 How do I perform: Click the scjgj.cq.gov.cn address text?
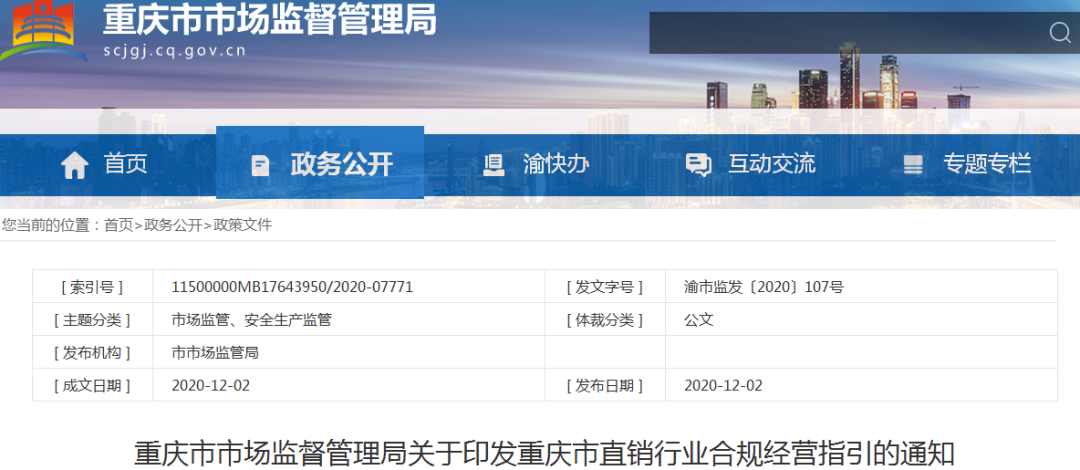point(174,52)
